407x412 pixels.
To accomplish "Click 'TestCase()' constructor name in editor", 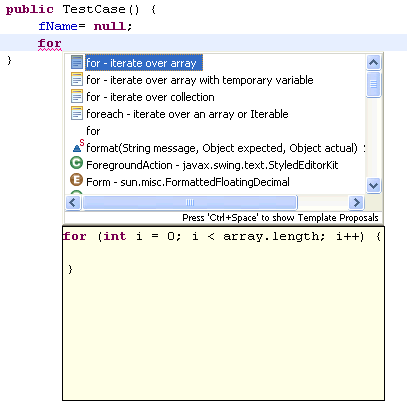I will 101,9.
